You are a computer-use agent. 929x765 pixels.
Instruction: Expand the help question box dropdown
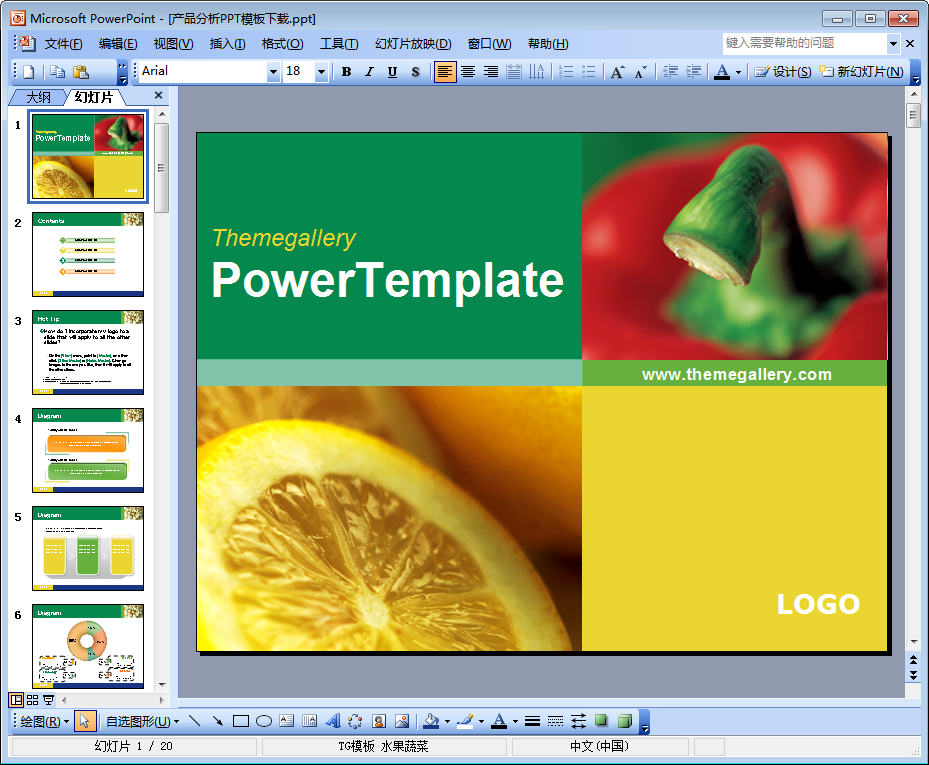(x=893, y=43)
